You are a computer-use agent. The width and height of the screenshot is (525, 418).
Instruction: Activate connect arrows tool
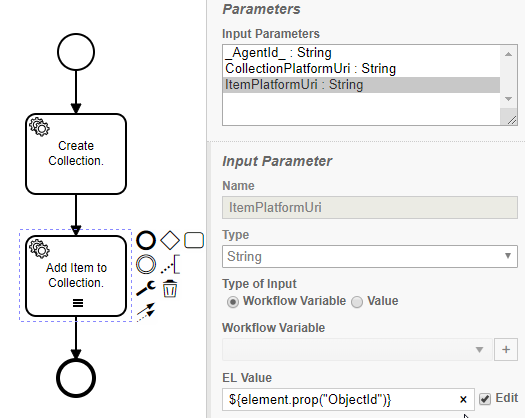pyautogui.click(x=146, y=311)
